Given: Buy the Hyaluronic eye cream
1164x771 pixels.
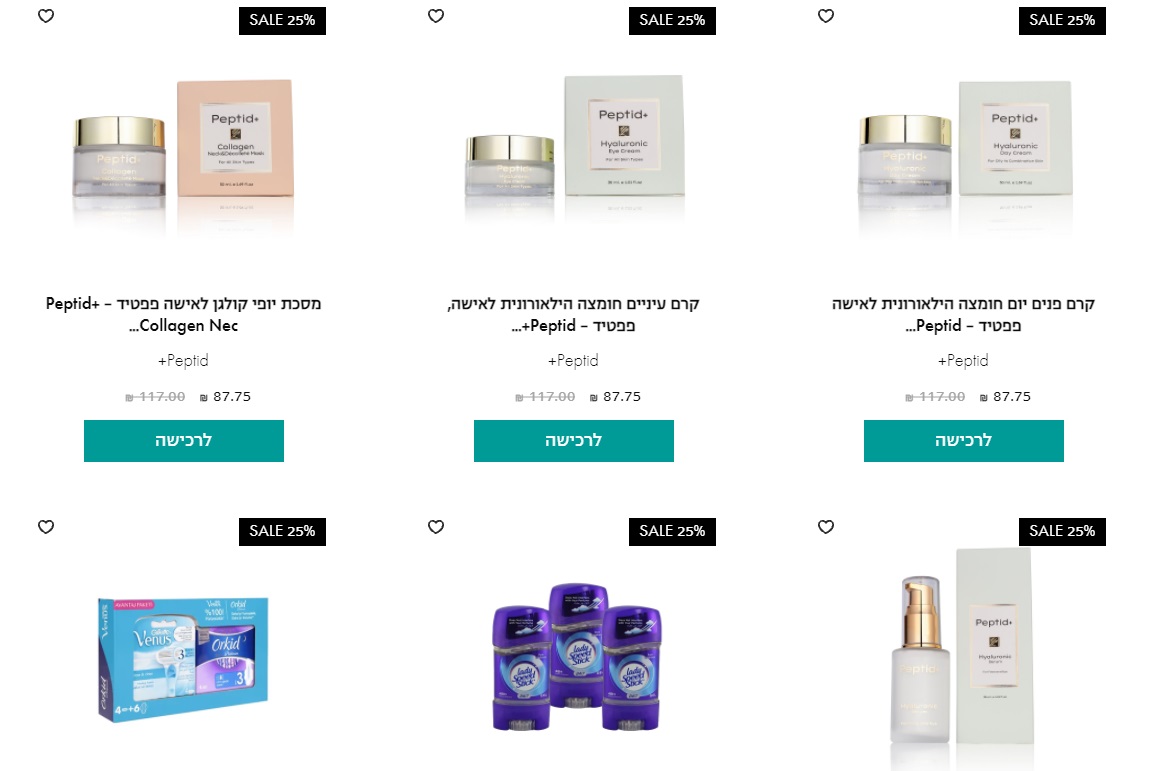Looking at the screenshot, I should pyautogui.click(x=574, y=441).
